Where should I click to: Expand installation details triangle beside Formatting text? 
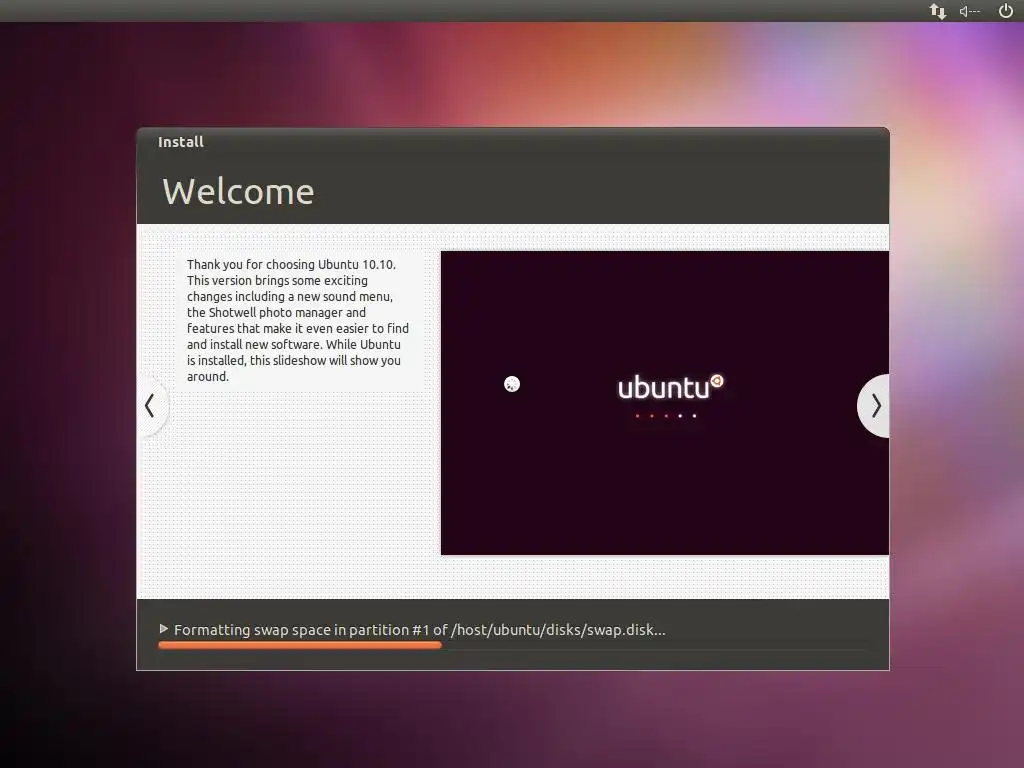pos(164,629)
